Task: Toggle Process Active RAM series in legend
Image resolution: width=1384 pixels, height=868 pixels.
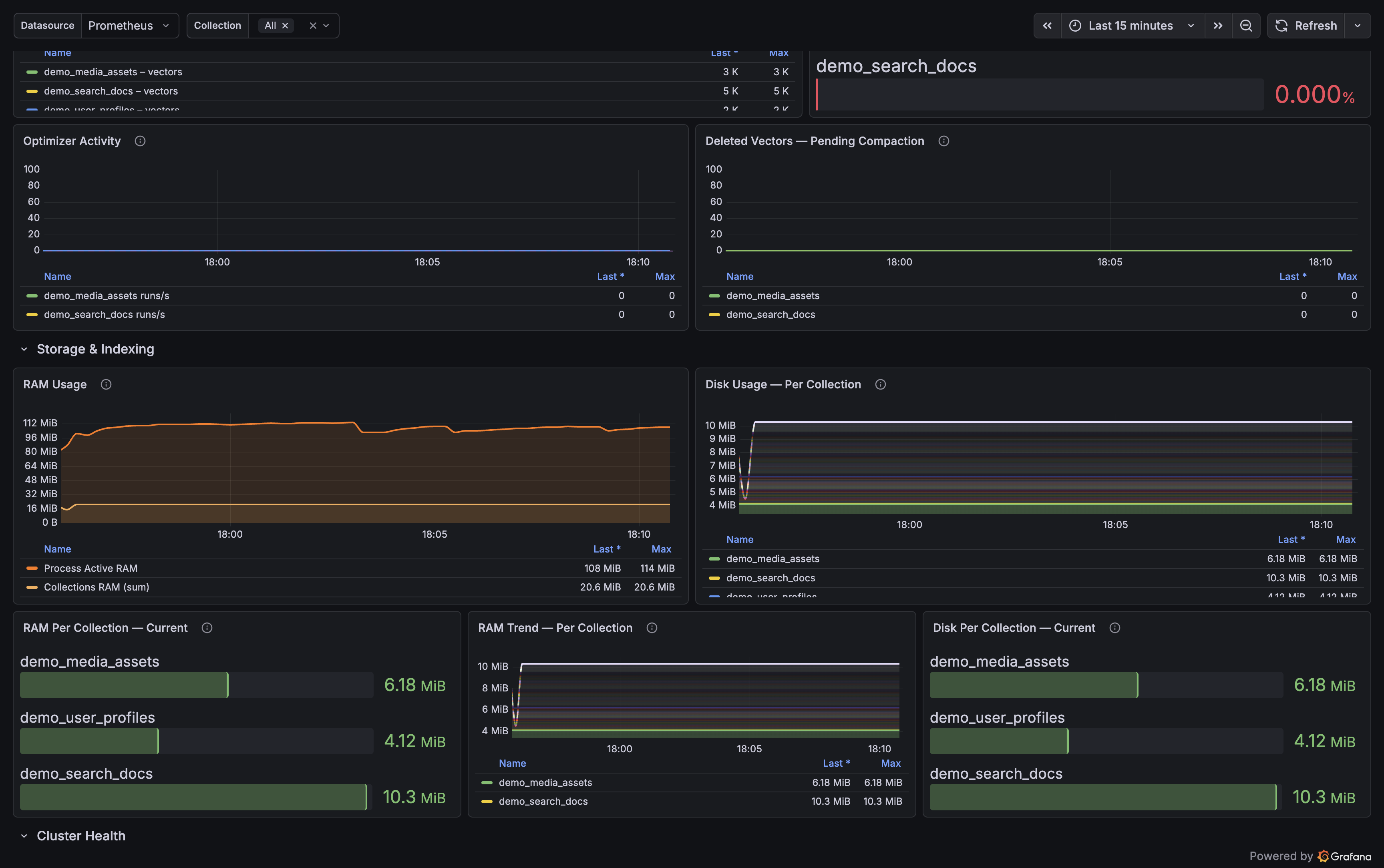Action: [x=91, y=569]
